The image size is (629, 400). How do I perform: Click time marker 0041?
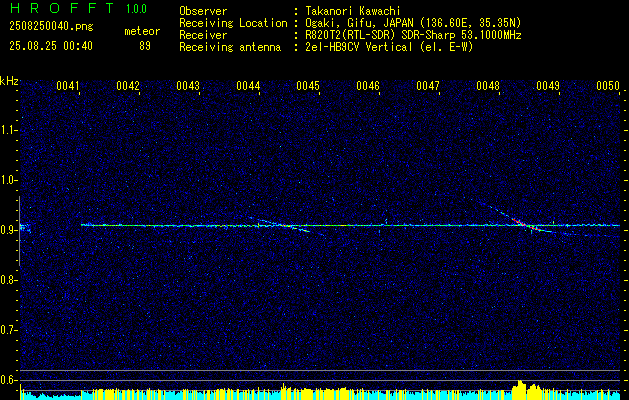68,86
